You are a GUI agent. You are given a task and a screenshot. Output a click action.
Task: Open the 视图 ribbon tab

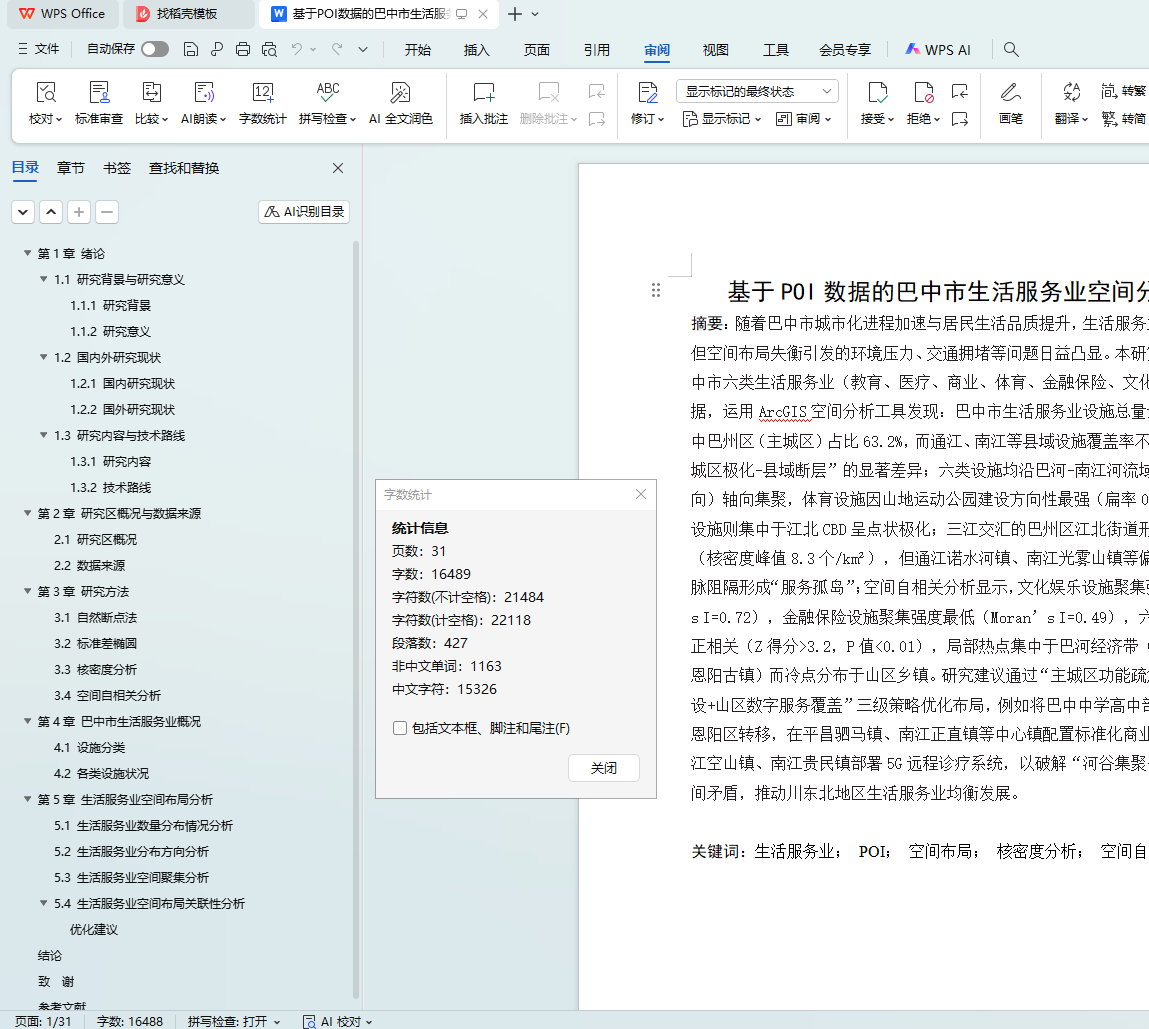pos(715,50)
